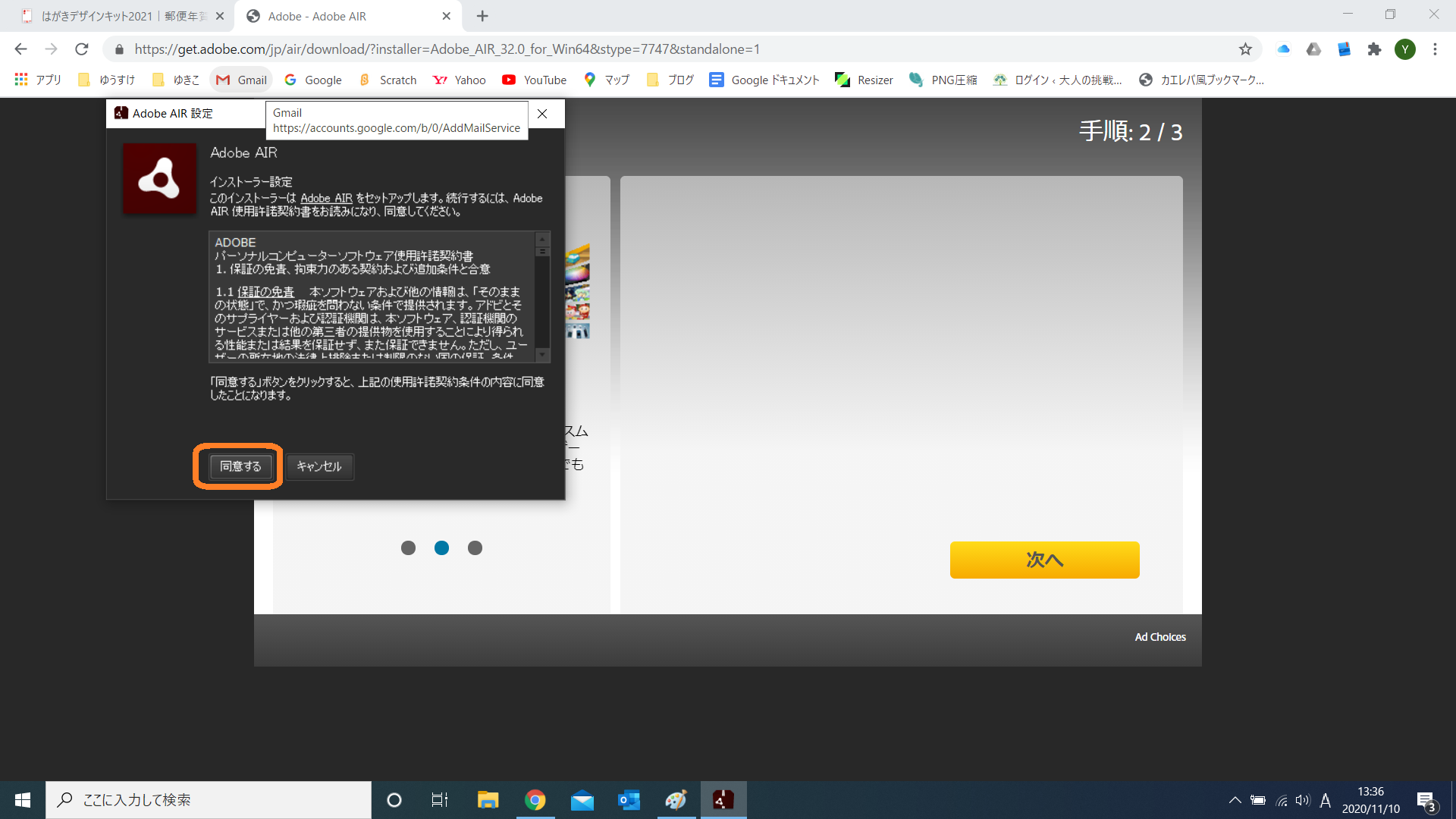Viewport: 1456px width, 819px height.
Task: Click the yellow 次へ button
Action: pos(1044,560)
